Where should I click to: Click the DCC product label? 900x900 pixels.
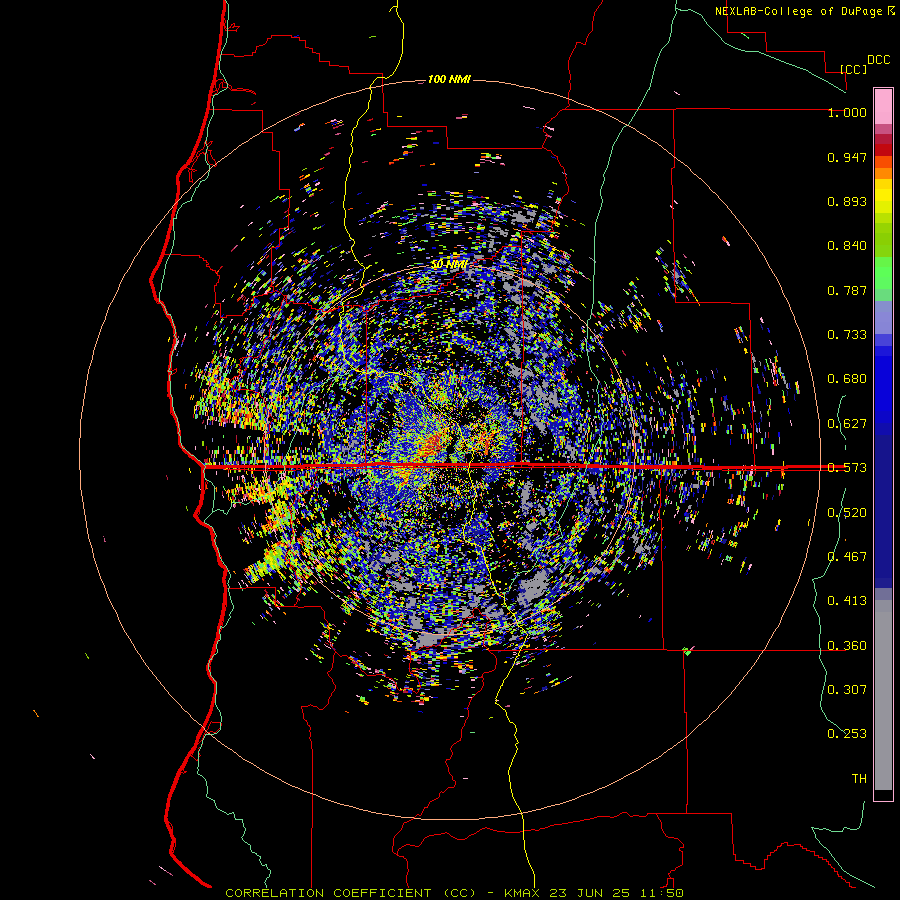878,60
